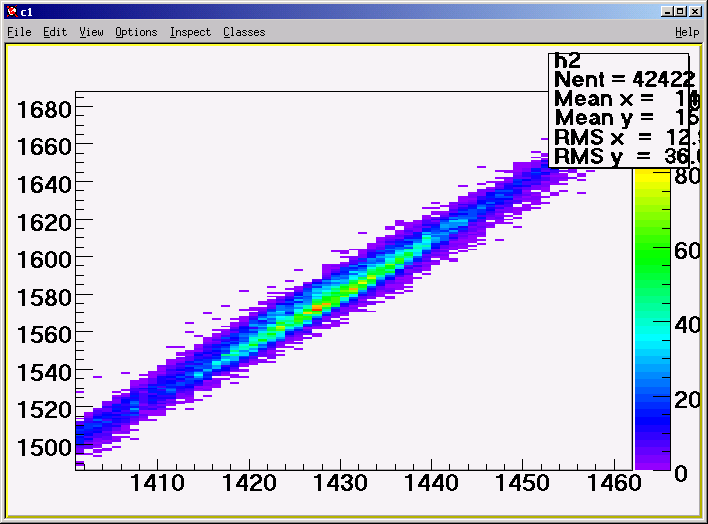
Task: Click y-axis label 1540
Action: pos(44,373)
